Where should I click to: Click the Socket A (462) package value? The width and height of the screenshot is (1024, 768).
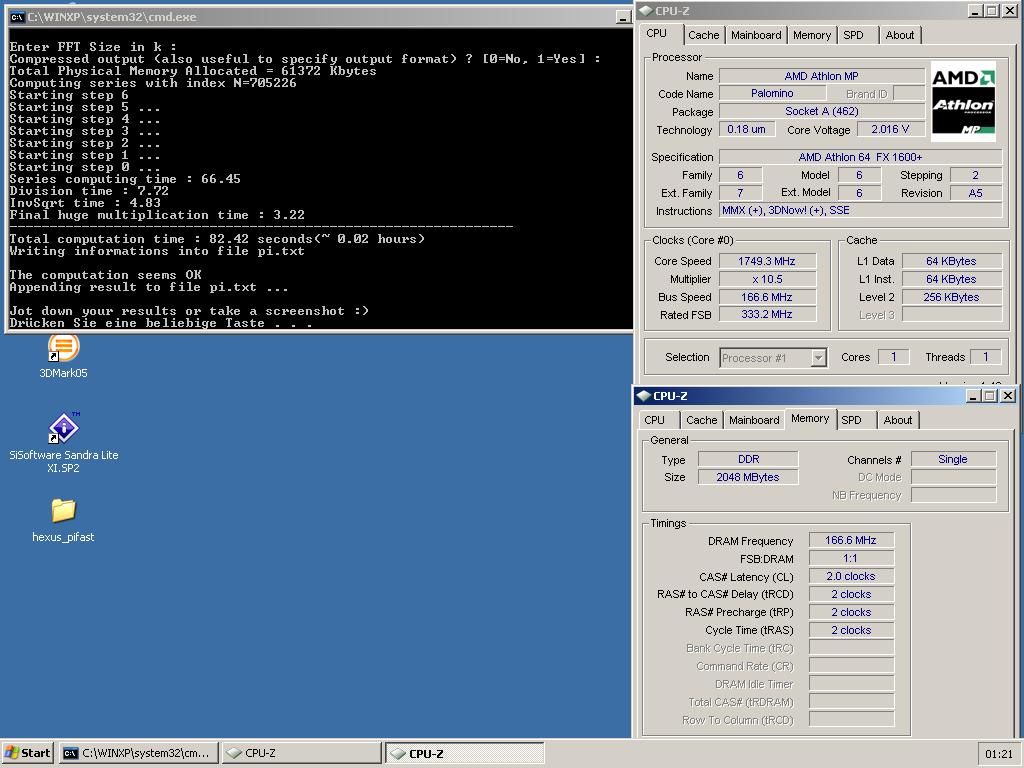click(822, 112)
